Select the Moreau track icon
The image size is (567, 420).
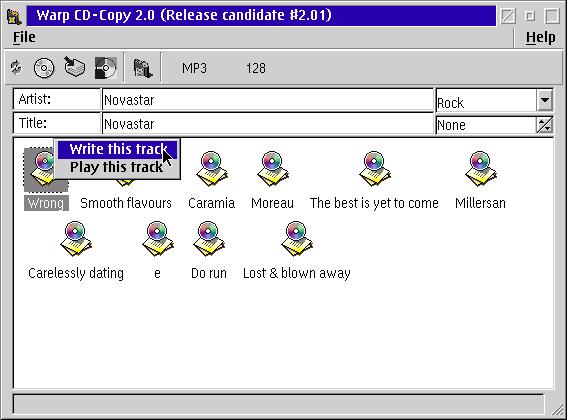point(272,169)
